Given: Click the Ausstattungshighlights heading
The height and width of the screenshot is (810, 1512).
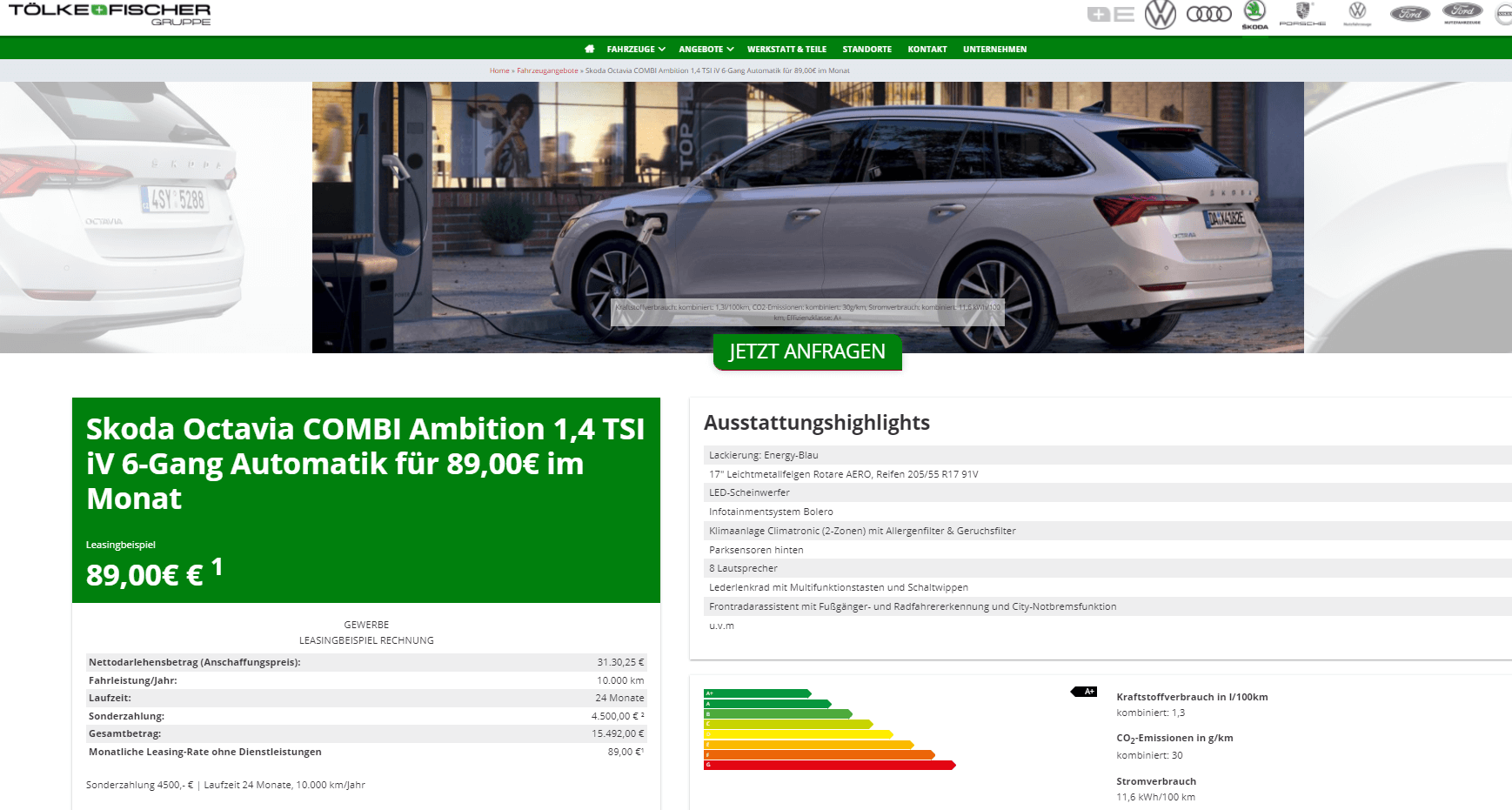Looking at the screenshot, I should click(817, 423).
